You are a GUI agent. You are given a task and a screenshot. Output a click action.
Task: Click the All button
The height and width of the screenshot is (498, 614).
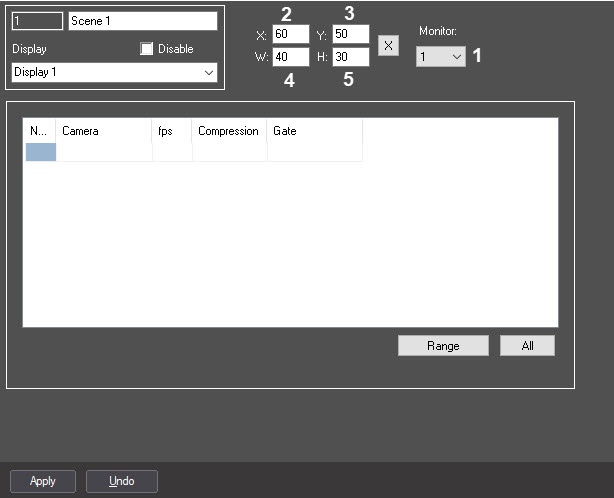pos(527,346)
